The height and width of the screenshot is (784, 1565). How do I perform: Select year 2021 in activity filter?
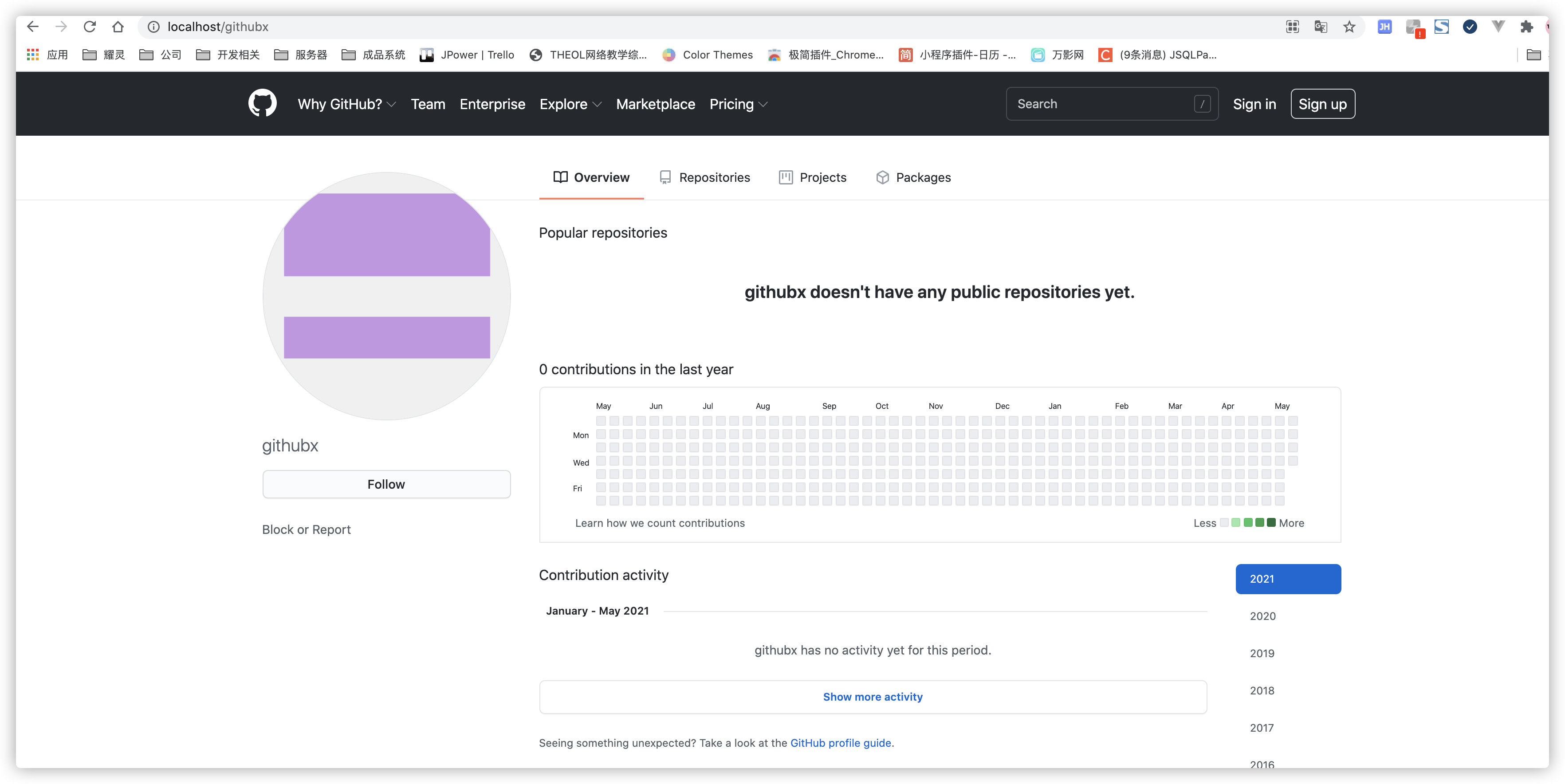point(1288,579)
